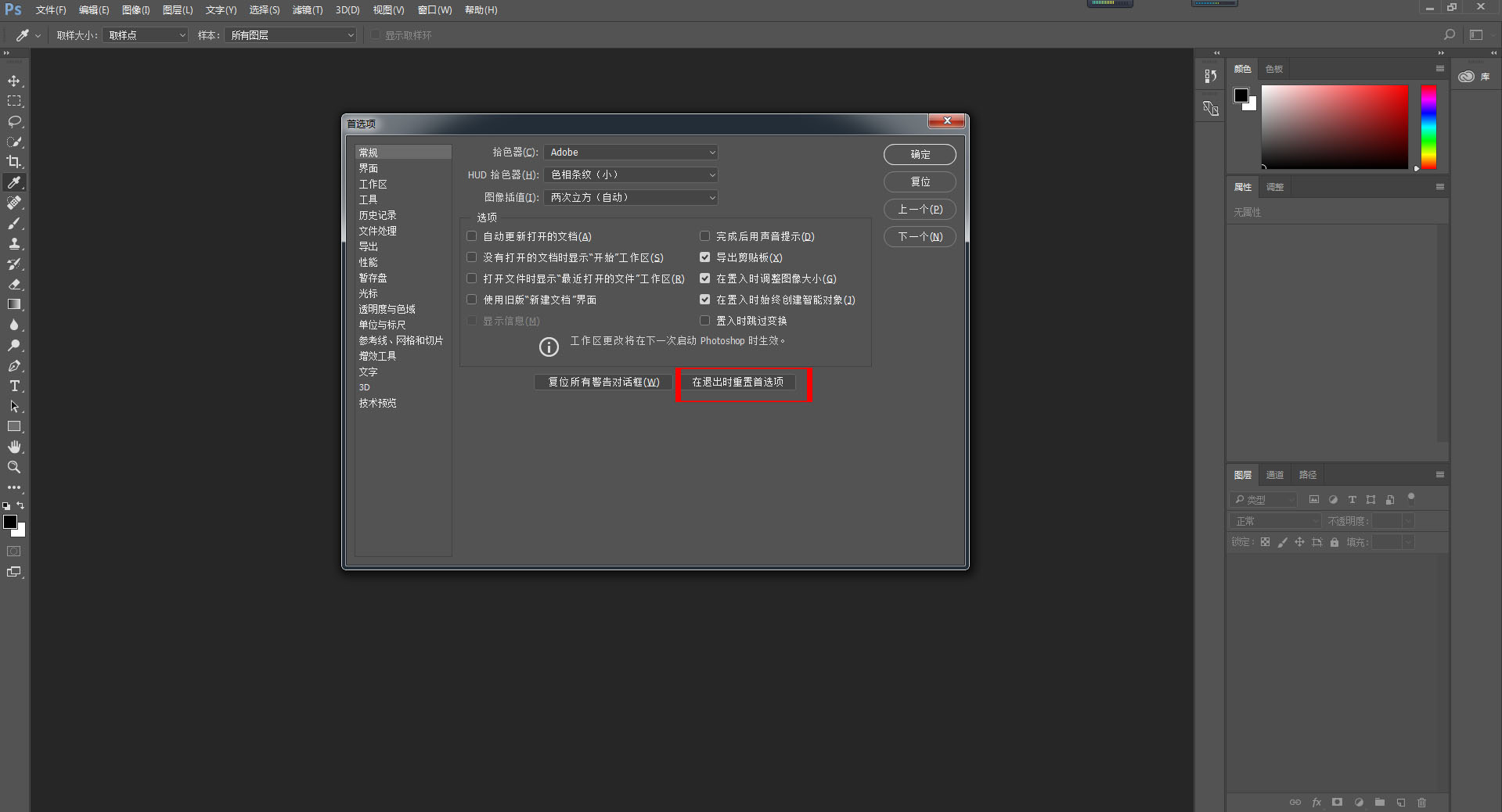Enable 置入时跳过变换 checkbox
The height and width of the screenshot is (812, 1502).
pos(704,320)
